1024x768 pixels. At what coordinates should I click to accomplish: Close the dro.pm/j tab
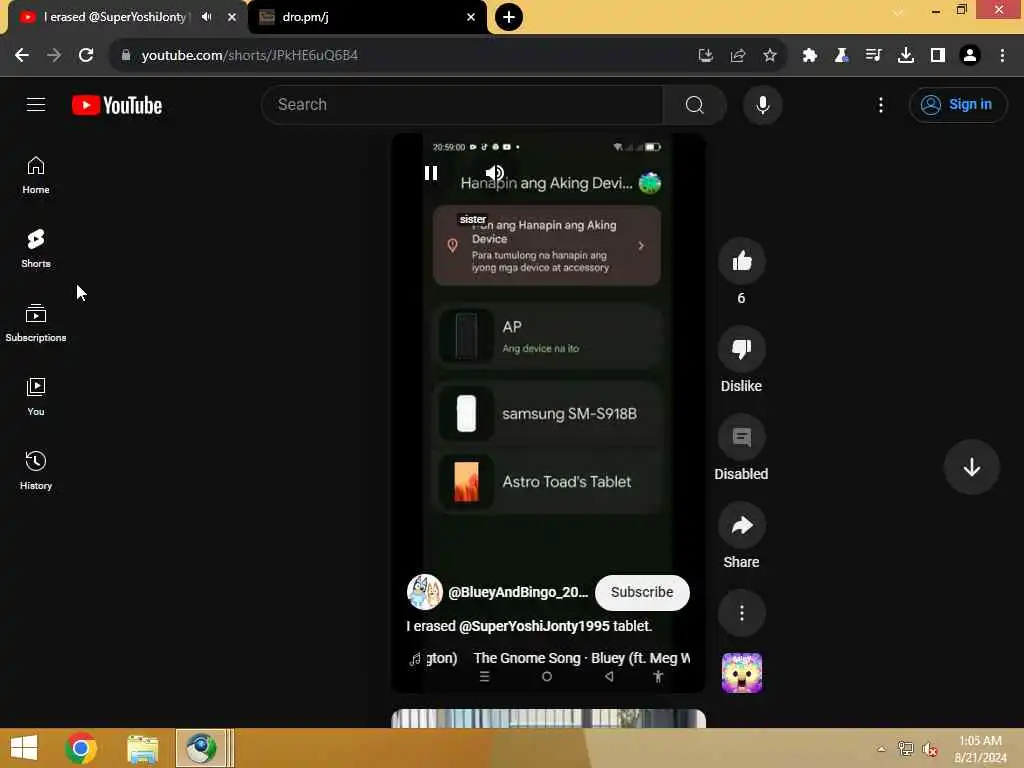pyautogui.click(x=471, y=17)
